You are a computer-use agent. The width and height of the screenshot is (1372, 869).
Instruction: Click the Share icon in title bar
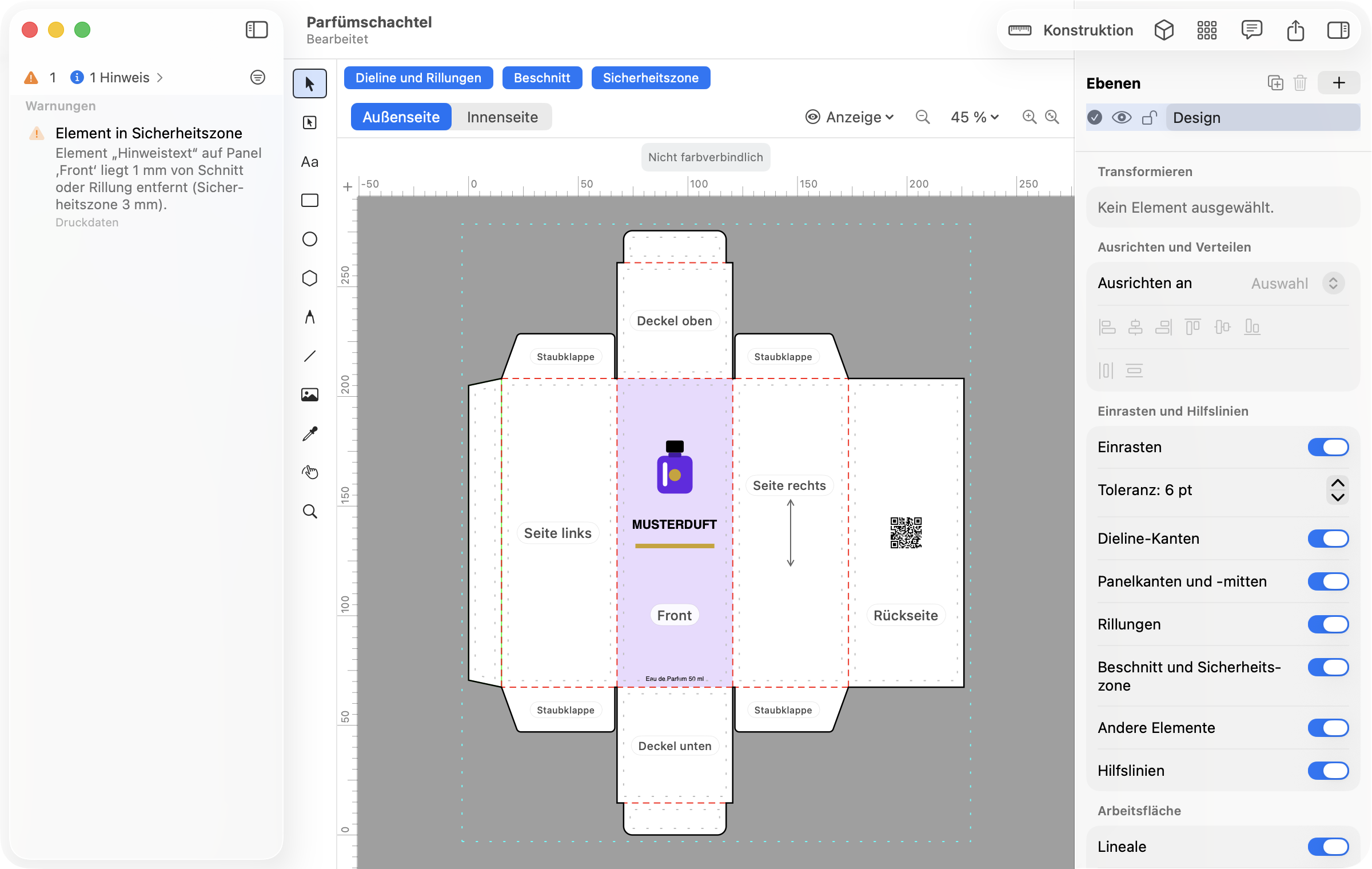coord(1295,30)
